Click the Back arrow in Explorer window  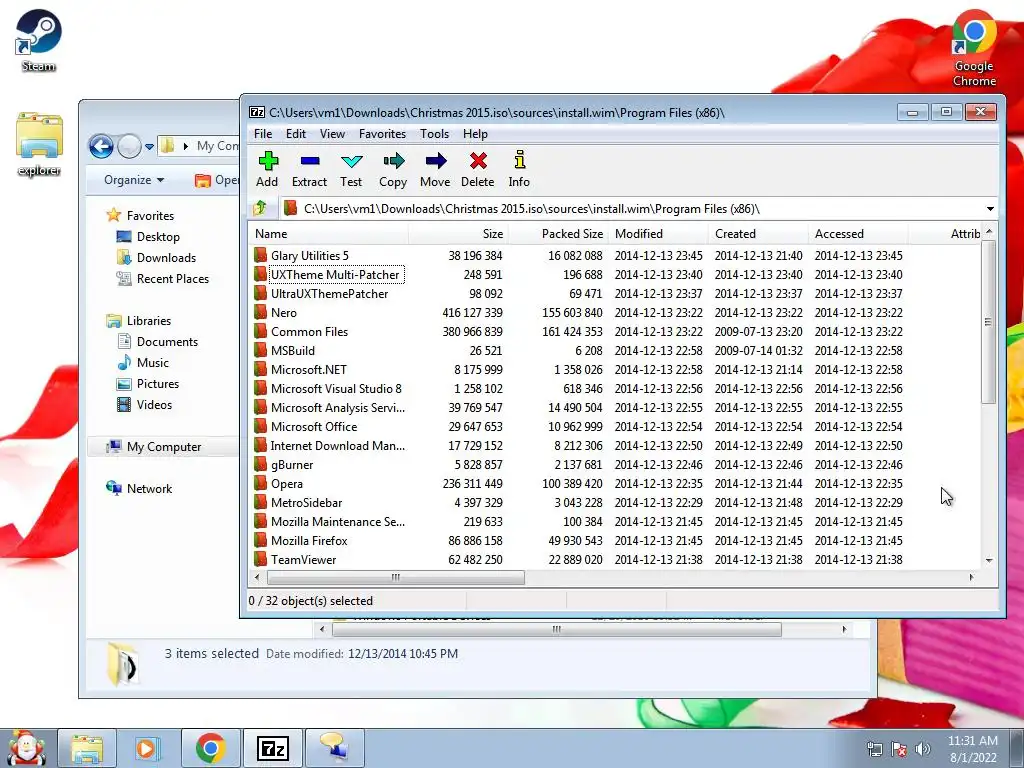tap(101, 146)
